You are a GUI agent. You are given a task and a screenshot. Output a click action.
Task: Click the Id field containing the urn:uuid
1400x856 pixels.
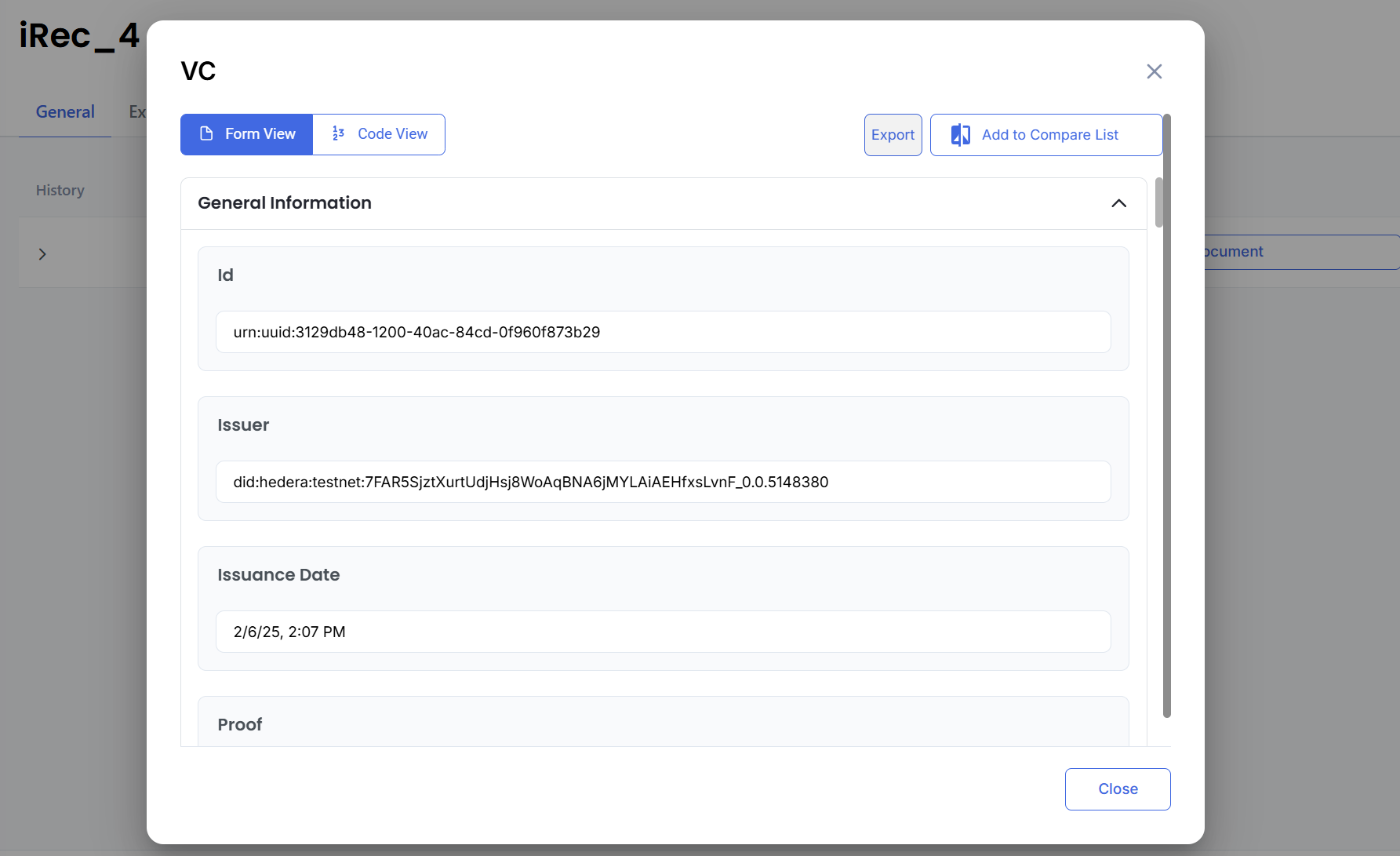pos(663,332)
